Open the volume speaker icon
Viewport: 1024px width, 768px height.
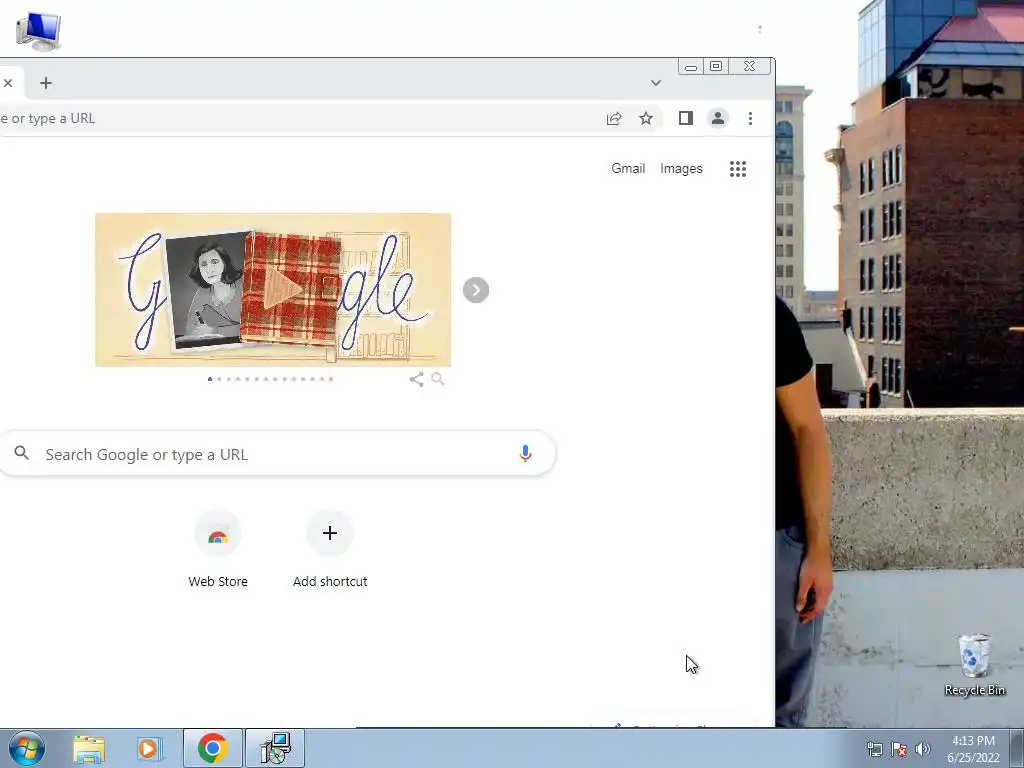pyautogui.click(x=923, y=749)
